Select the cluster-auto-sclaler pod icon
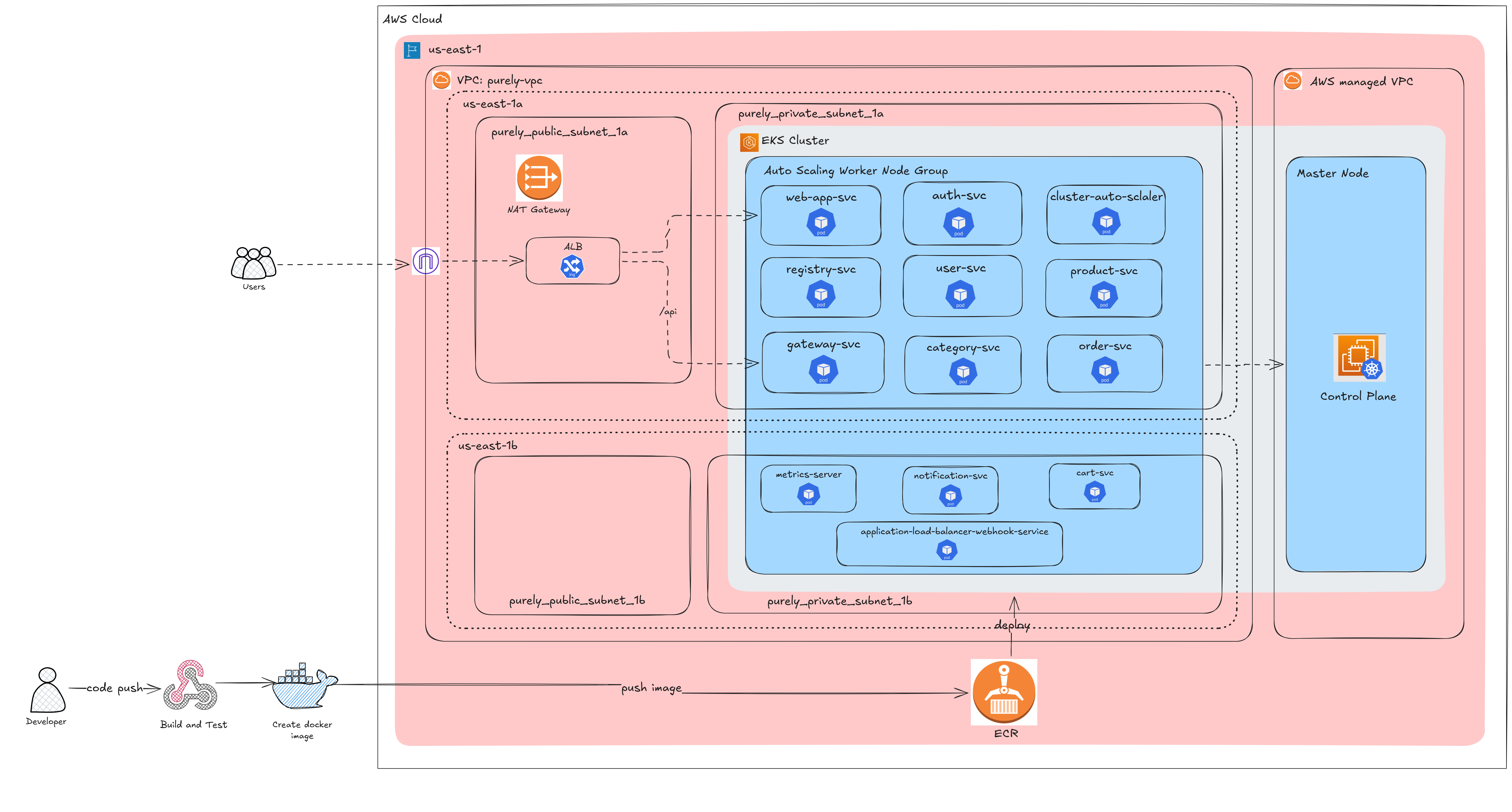This screenshot has width=1512, height=812. pos(1106,222)
